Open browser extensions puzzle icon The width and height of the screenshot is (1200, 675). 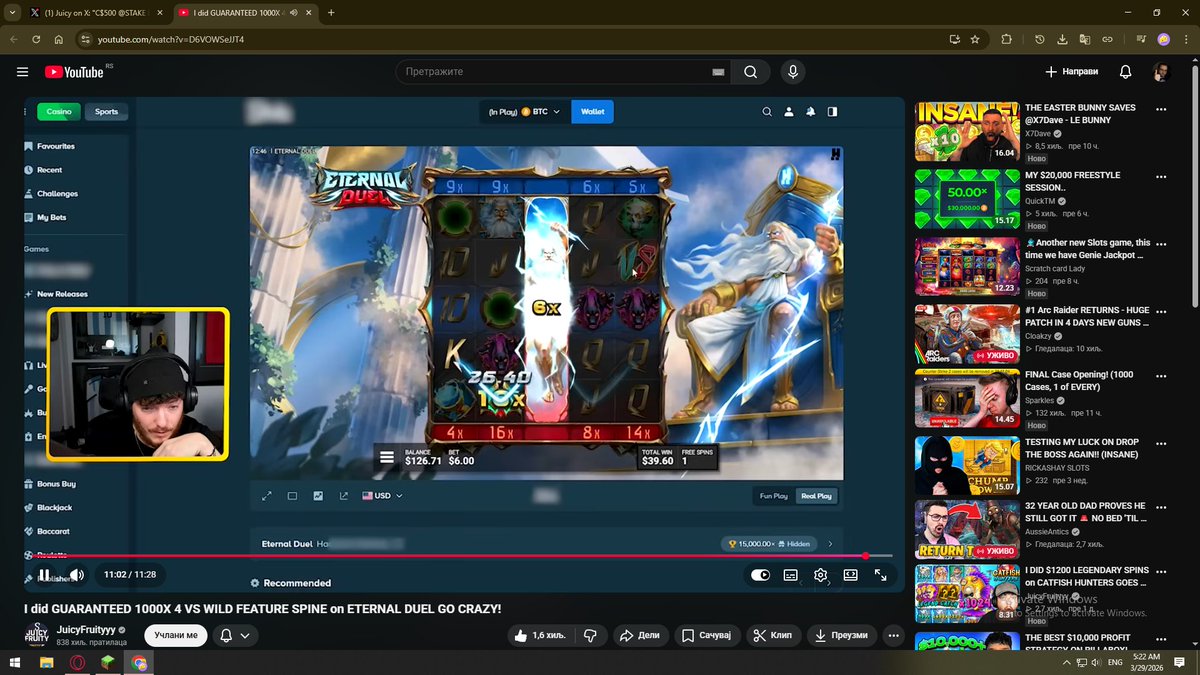(x=1006, y=39)
